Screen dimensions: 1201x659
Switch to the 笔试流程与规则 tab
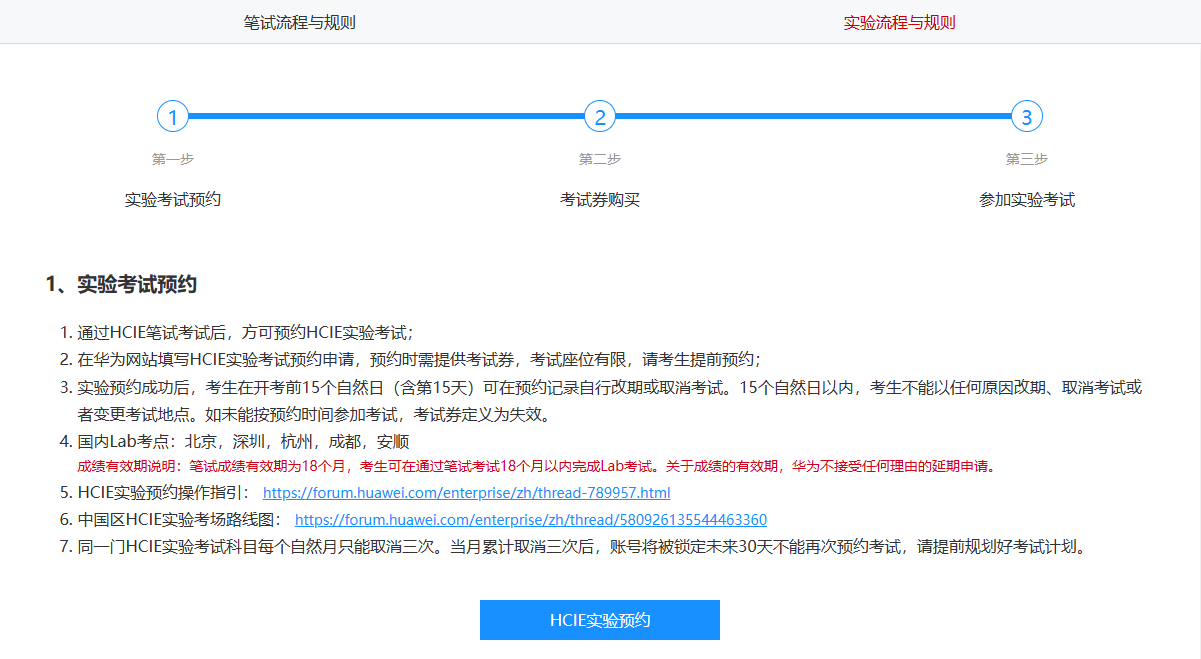(x=300, y=22)
